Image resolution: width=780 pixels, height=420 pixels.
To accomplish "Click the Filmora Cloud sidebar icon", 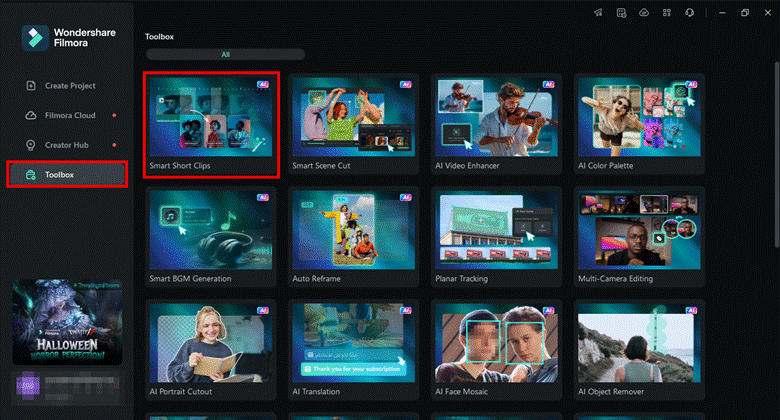I will (x=31, y=115).
